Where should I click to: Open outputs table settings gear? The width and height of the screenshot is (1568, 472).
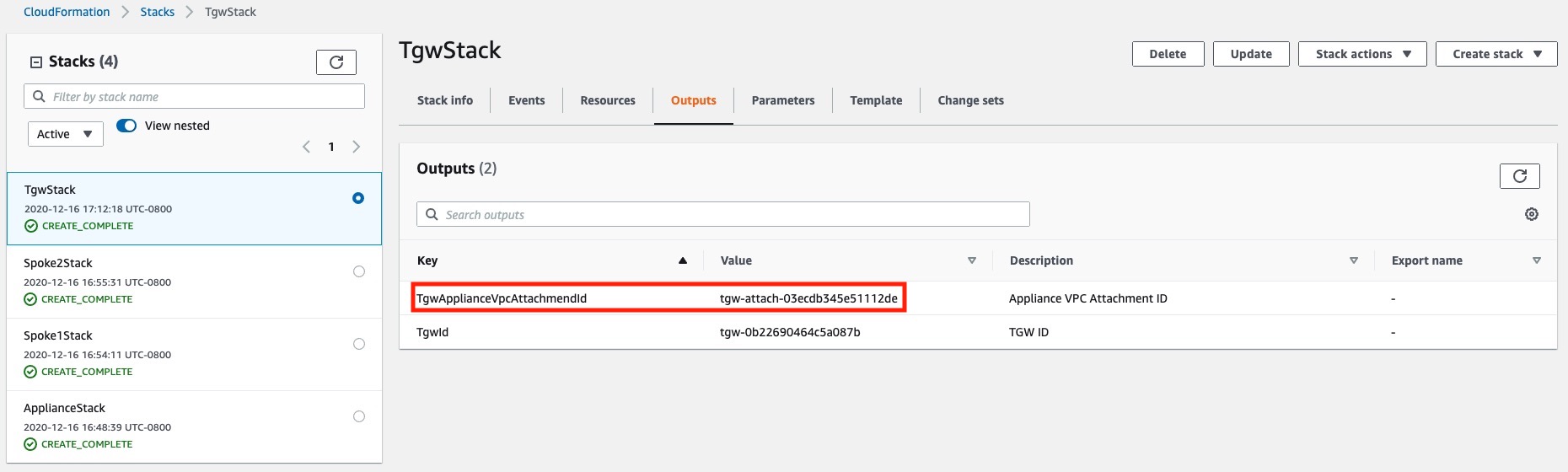coord(1532,215)
